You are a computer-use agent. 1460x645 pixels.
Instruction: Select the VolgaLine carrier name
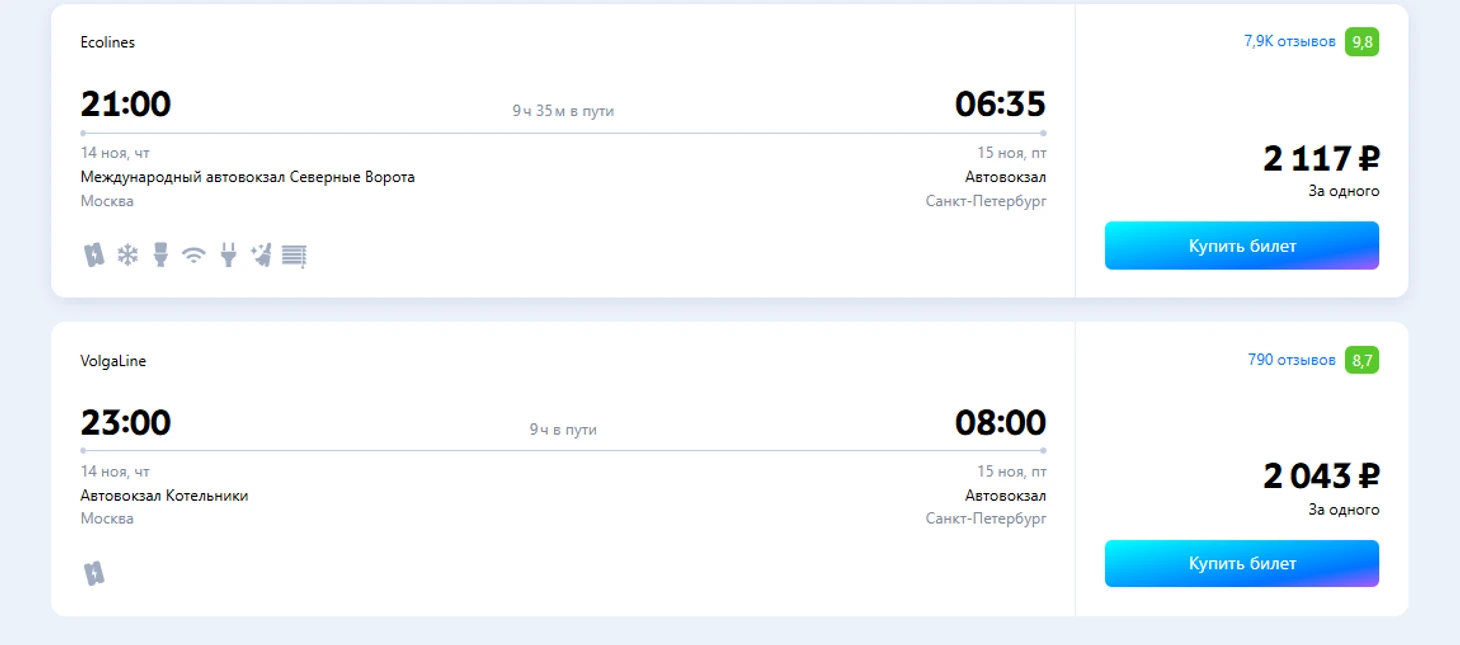[x=113, y=361]
